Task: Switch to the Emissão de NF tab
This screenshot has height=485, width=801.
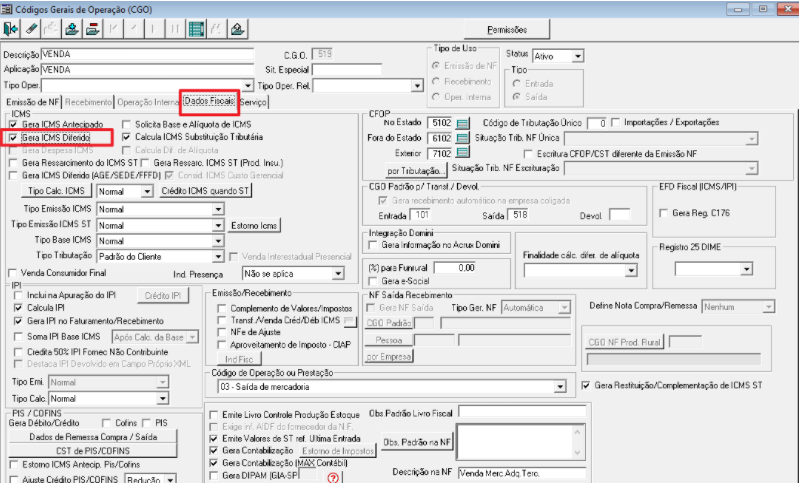Action: (x=33, y=102)
